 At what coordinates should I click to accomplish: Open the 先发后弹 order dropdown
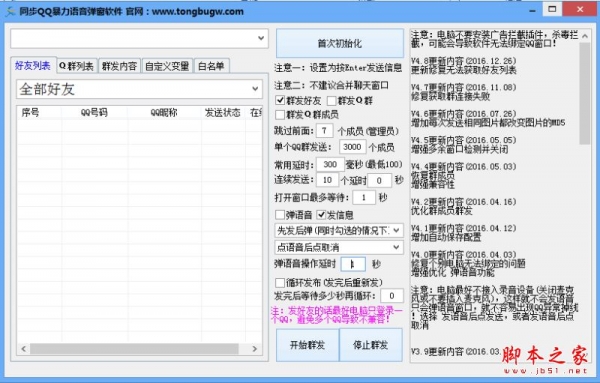[x=339, y=230]
